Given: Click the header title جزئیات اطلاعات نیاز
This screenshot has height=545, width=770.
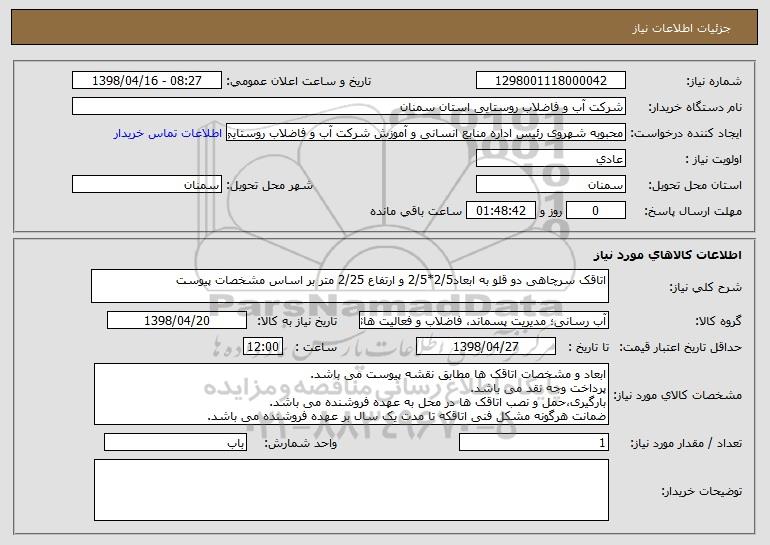Looking at the screenshot, I should (x=681, y=28).
